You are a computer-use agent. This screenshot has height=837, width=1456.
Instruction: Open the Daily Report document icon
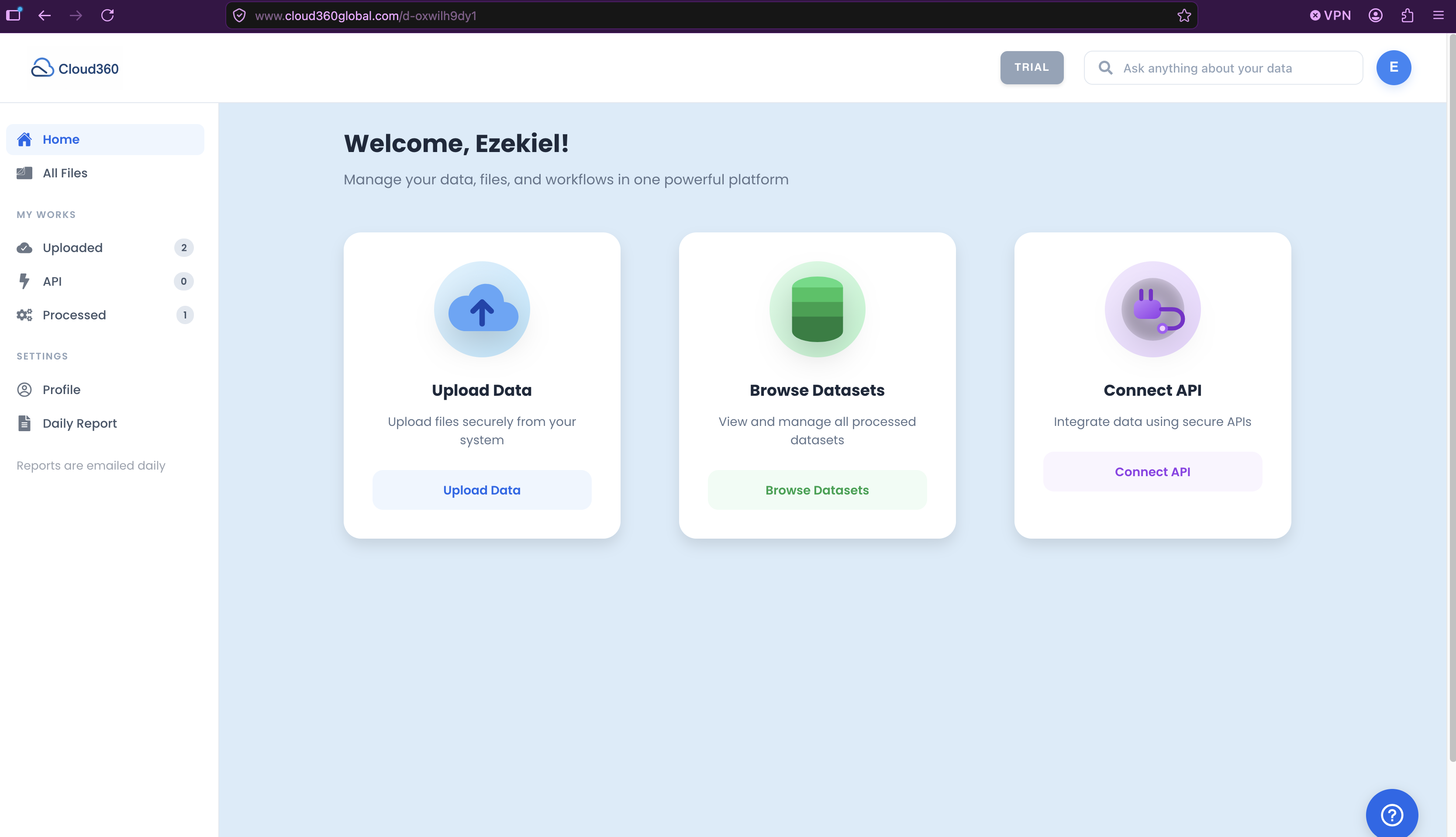(24, 423)
